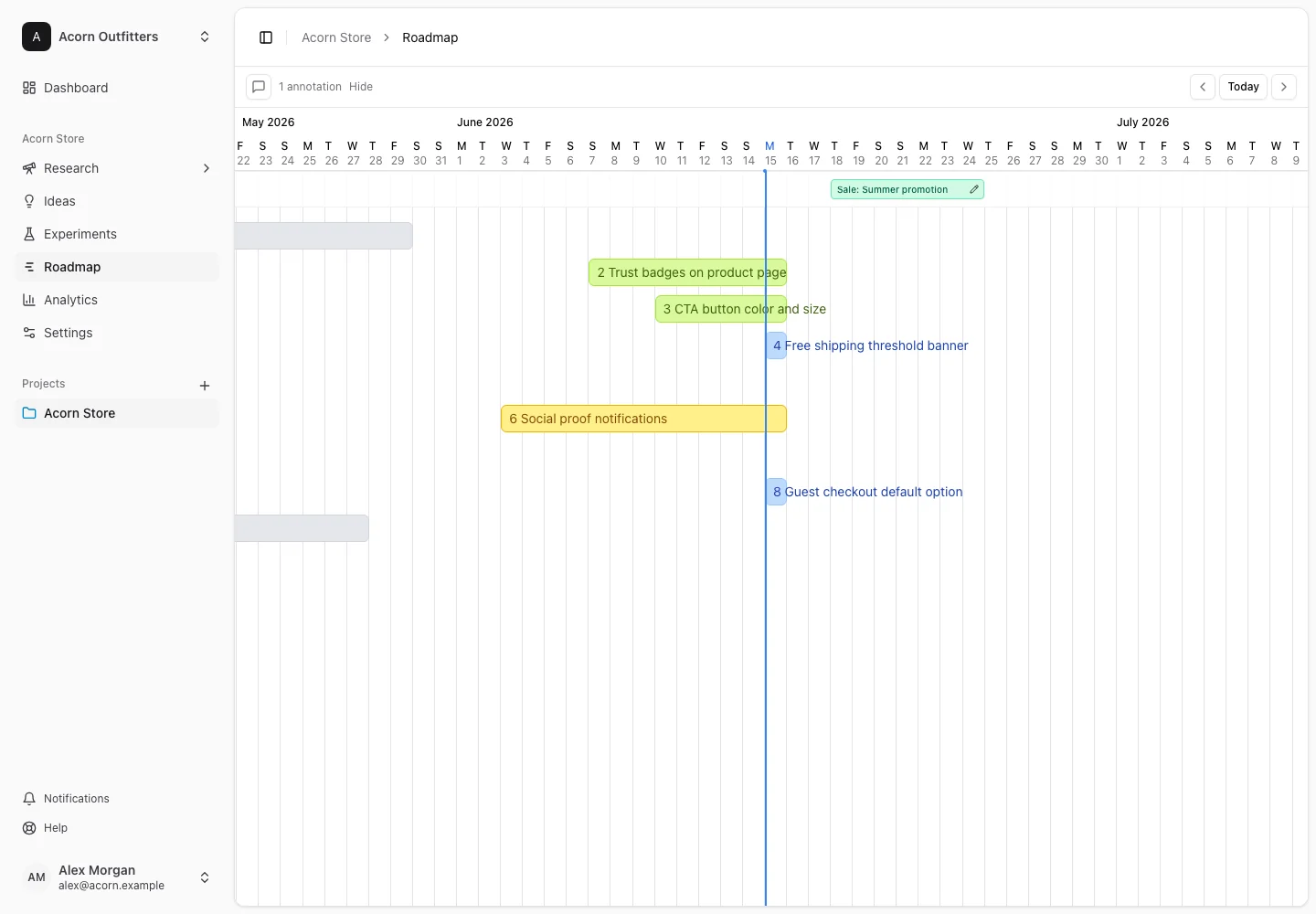
Task: Select Roadmap in the sidebar
Action: point(117,267)
